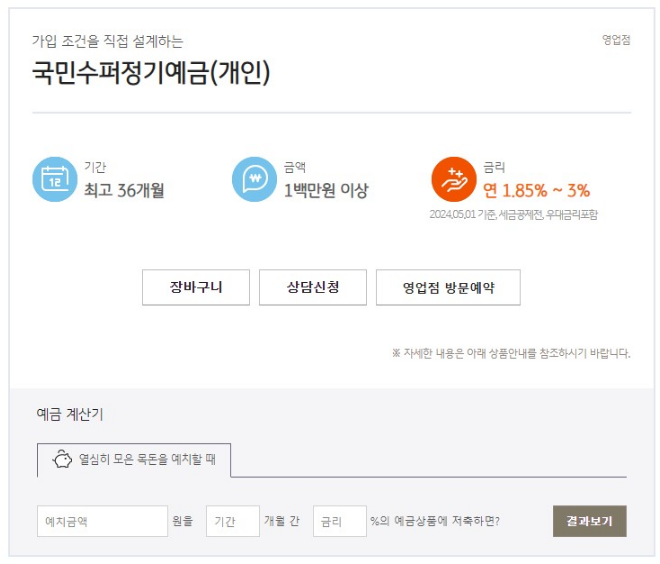Add the product with the 장바구니 button
Screen dimensions: 660x564
tap(196, 288)
